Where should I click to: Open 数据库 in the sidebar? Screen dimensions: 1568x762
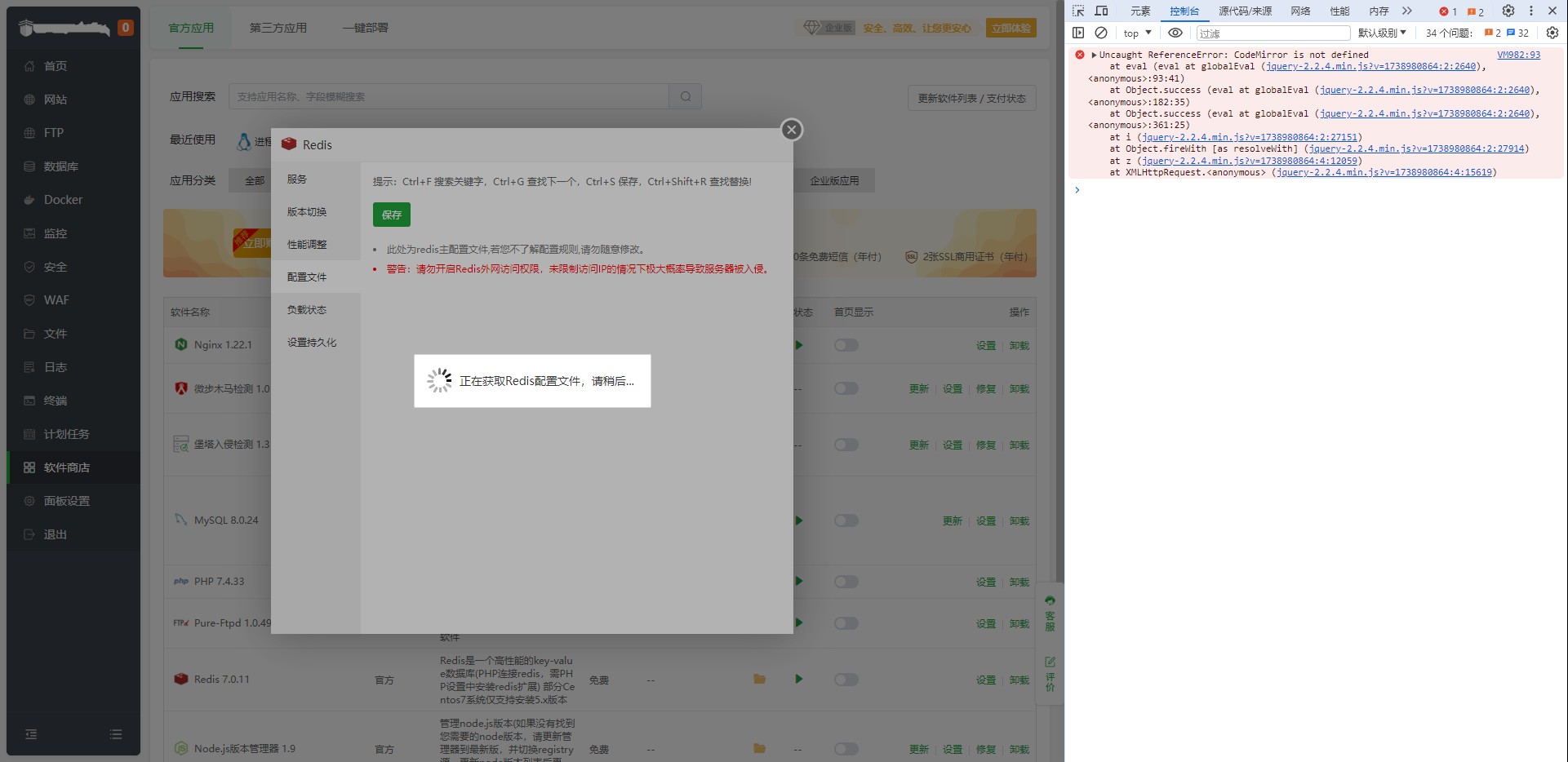point(73,166)
